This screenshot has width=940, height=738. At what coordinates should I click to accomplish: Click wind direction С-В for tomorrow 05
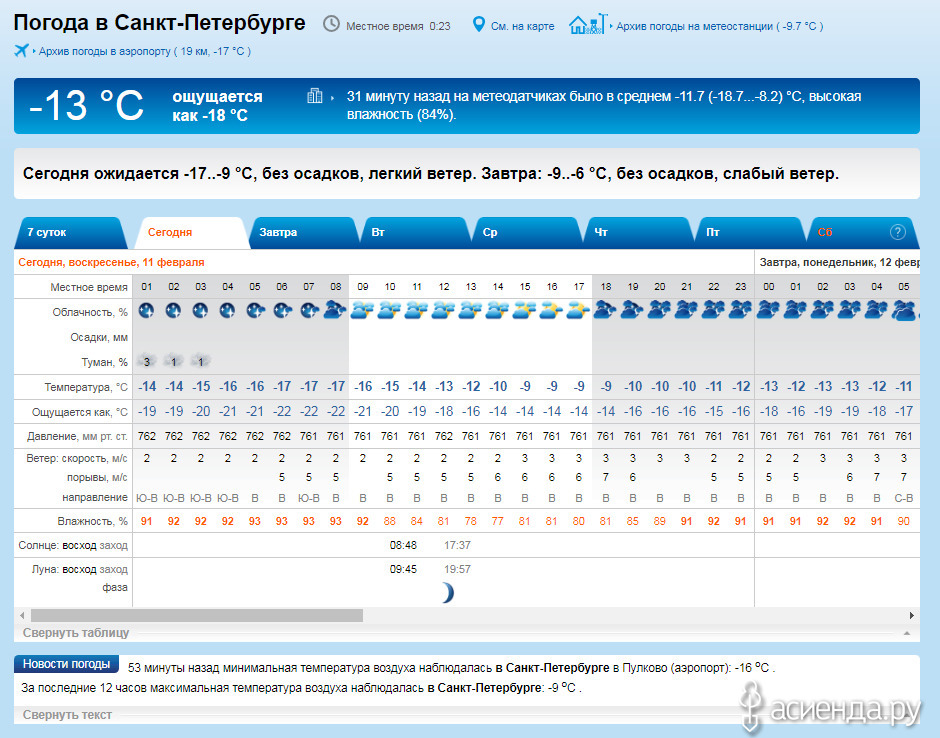[903, 498]
